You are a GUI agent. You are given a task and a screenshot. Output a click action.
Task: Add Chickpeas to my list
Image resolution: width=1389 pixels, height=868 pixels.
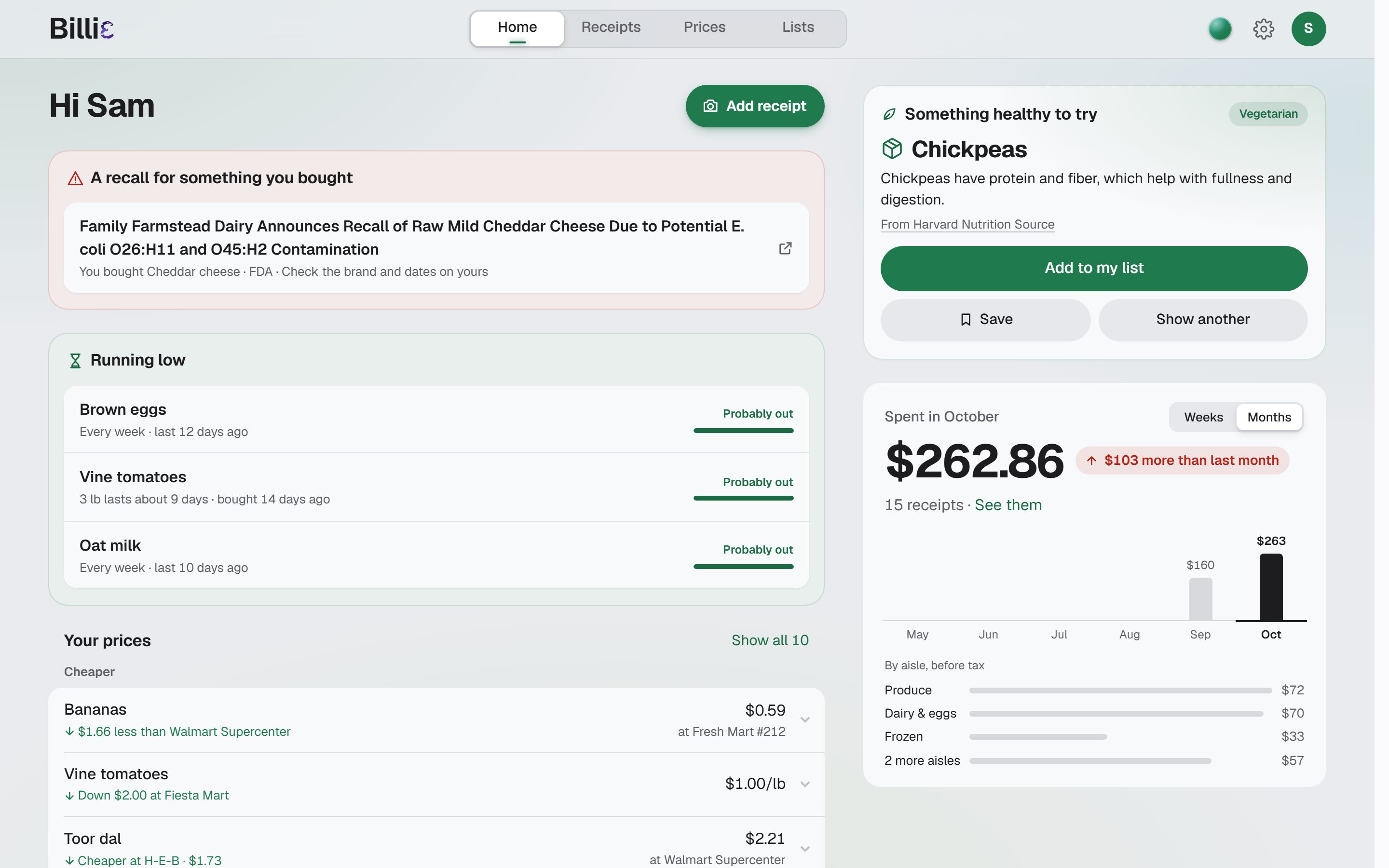1093,268
